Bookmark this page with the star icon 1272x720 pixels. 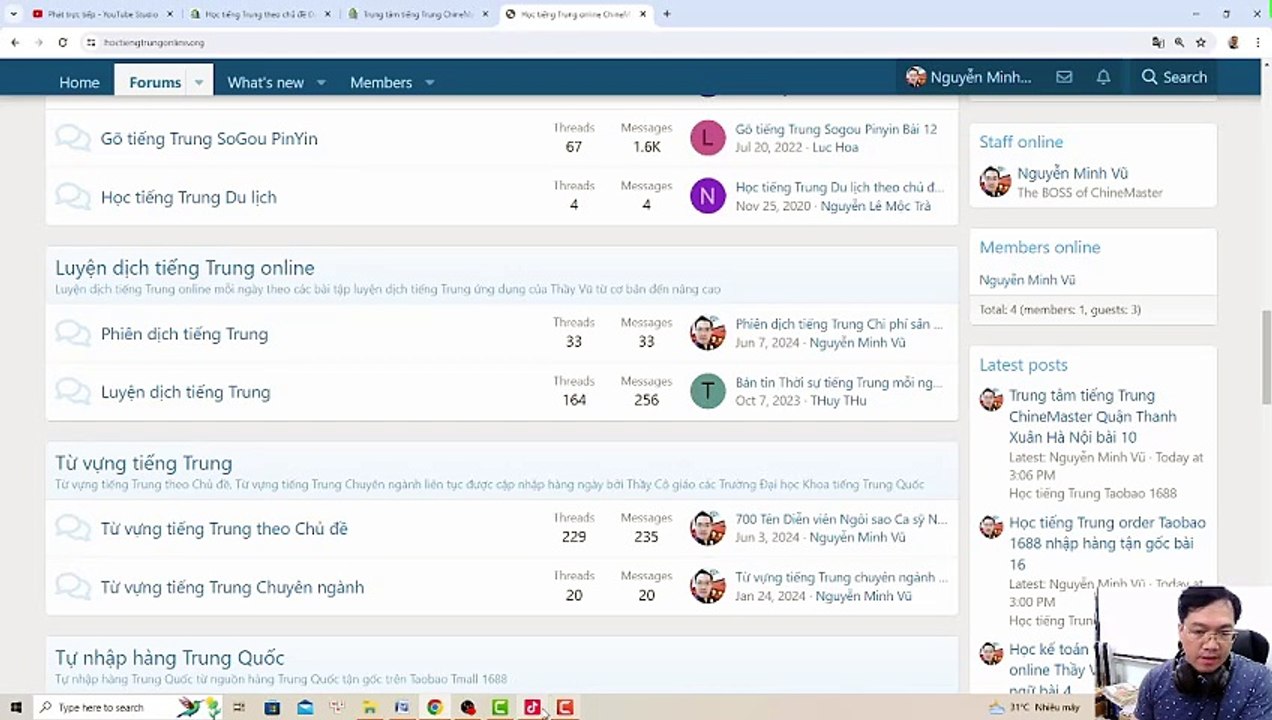[x=1201, y=42]
